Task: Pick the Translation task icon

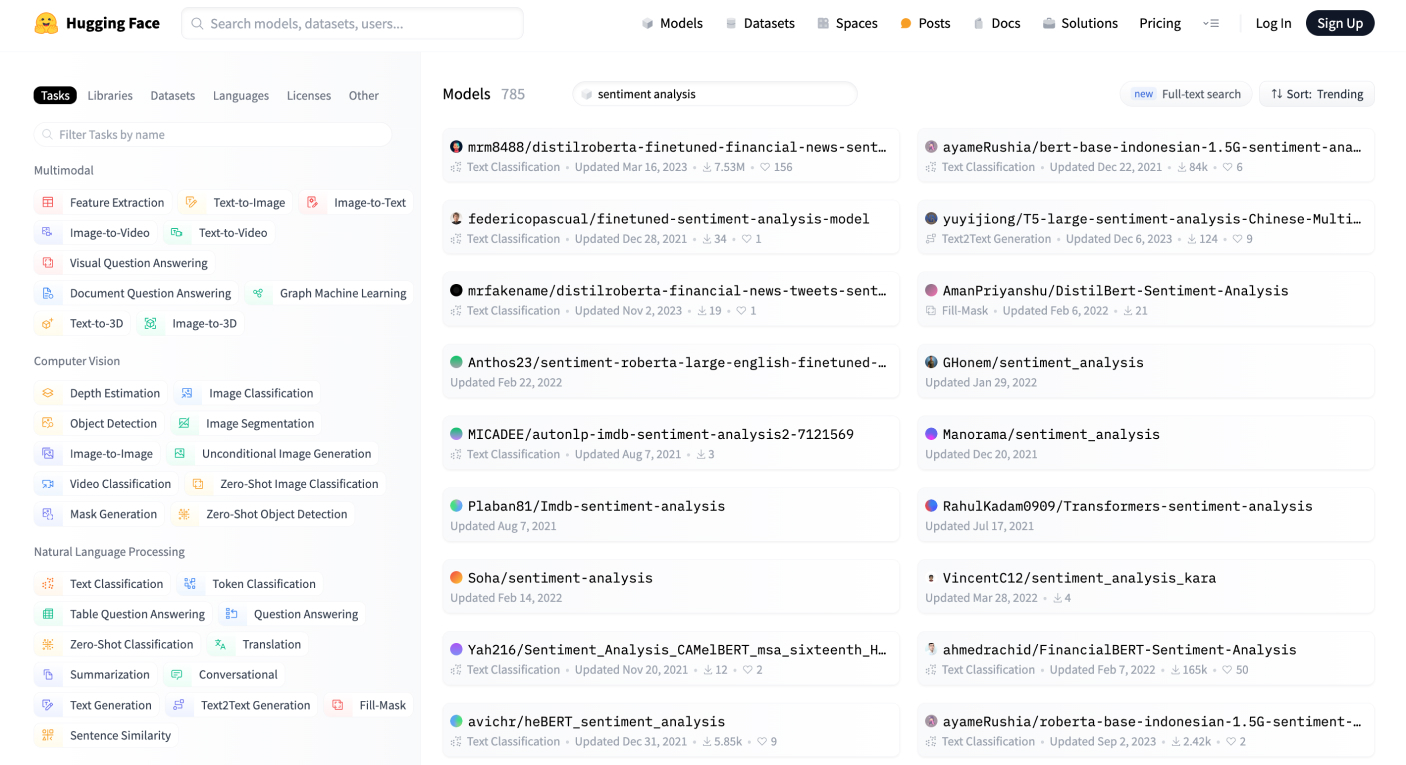Action: click(x=221, y=645)
